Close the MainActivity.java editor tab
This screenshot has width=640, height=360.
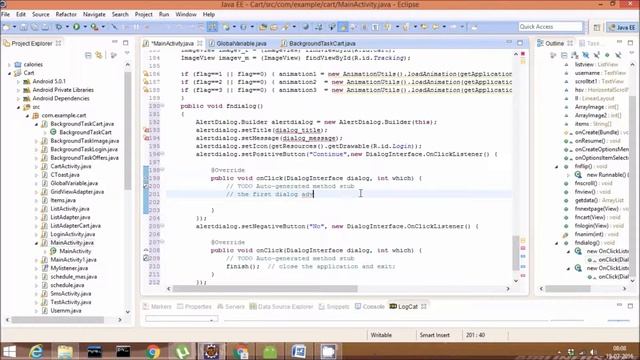tap(200, 43)
